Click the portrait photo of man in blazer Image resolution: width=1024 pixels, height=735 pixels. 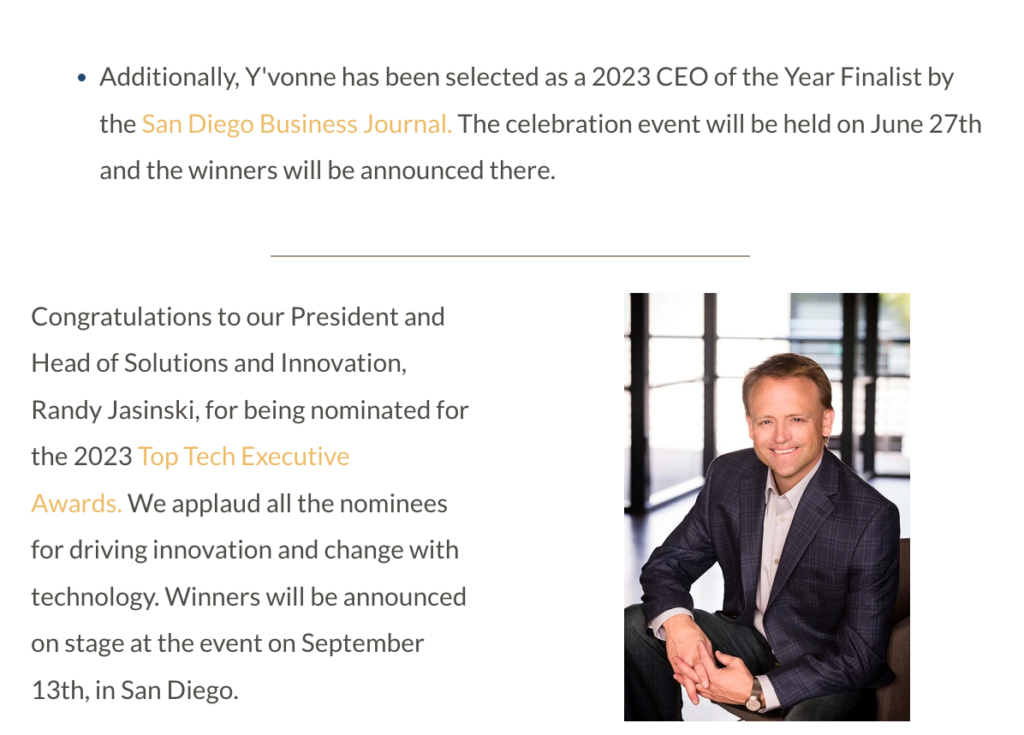[767, 507]
